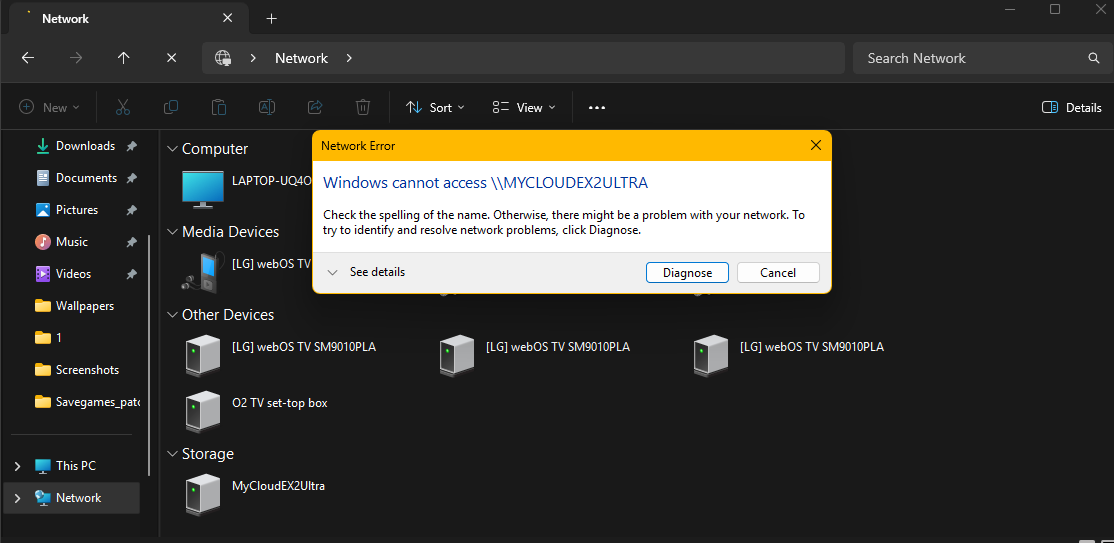Click the Share icon in toolbar
Viewport: 1114px width, 543px height.
(x=315, y=107)
